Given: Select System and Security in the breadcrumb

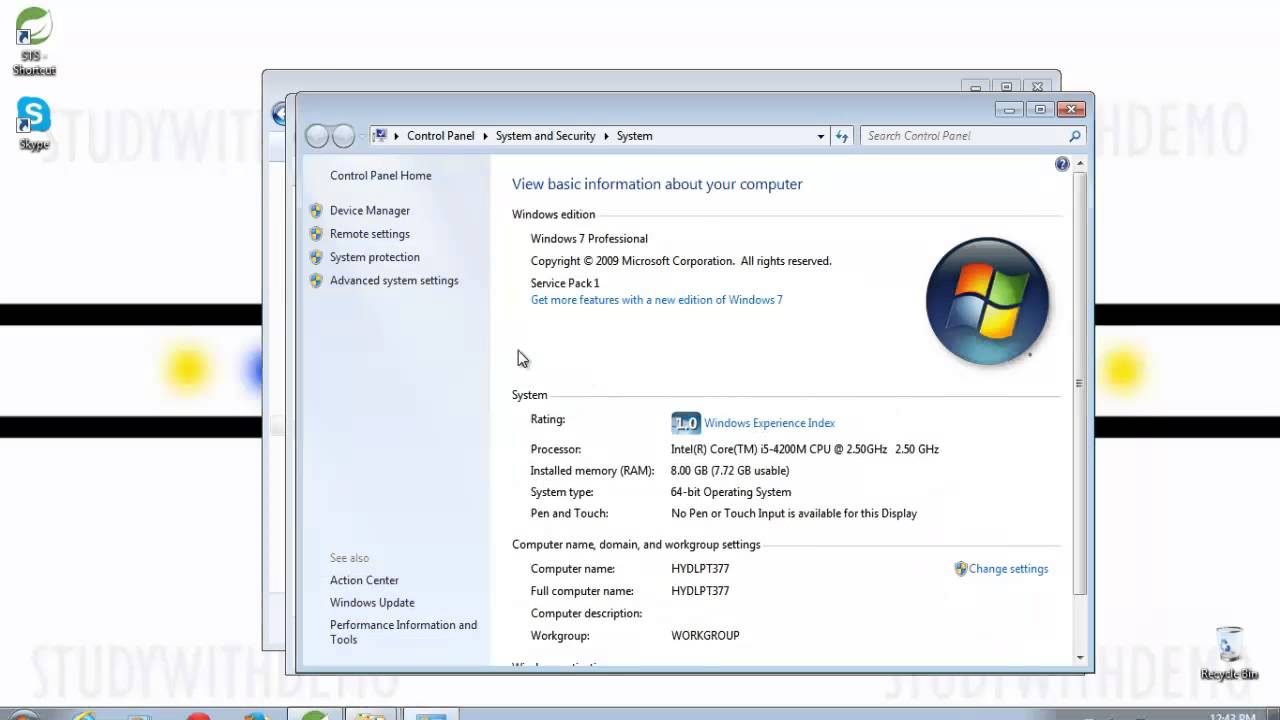Looking at the screenshot, I should pyautogui.click(x=545, y=136).
